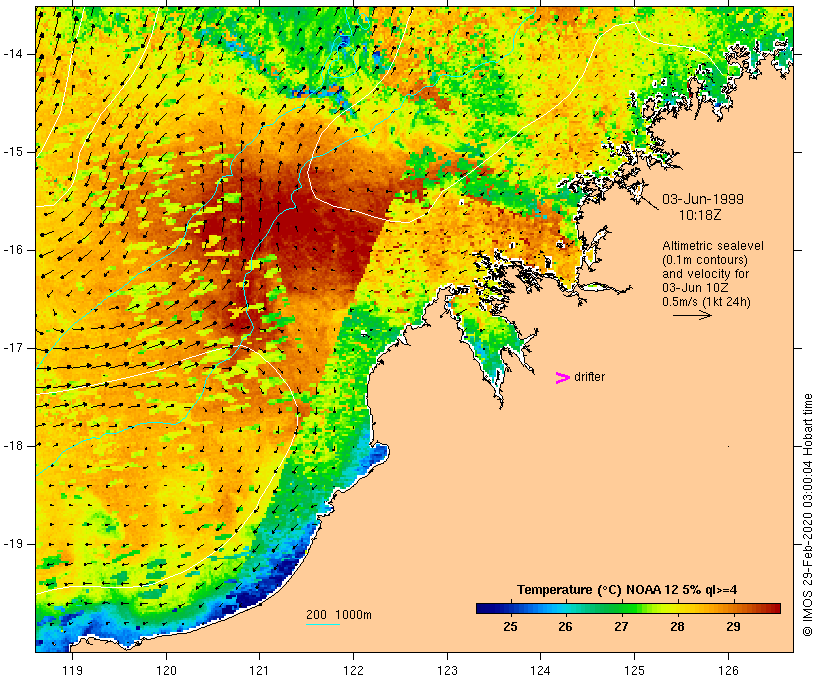Screen dimensions: 820x680
Task: Click the longitude axis label '125'
Action: (x=634, y=670)
